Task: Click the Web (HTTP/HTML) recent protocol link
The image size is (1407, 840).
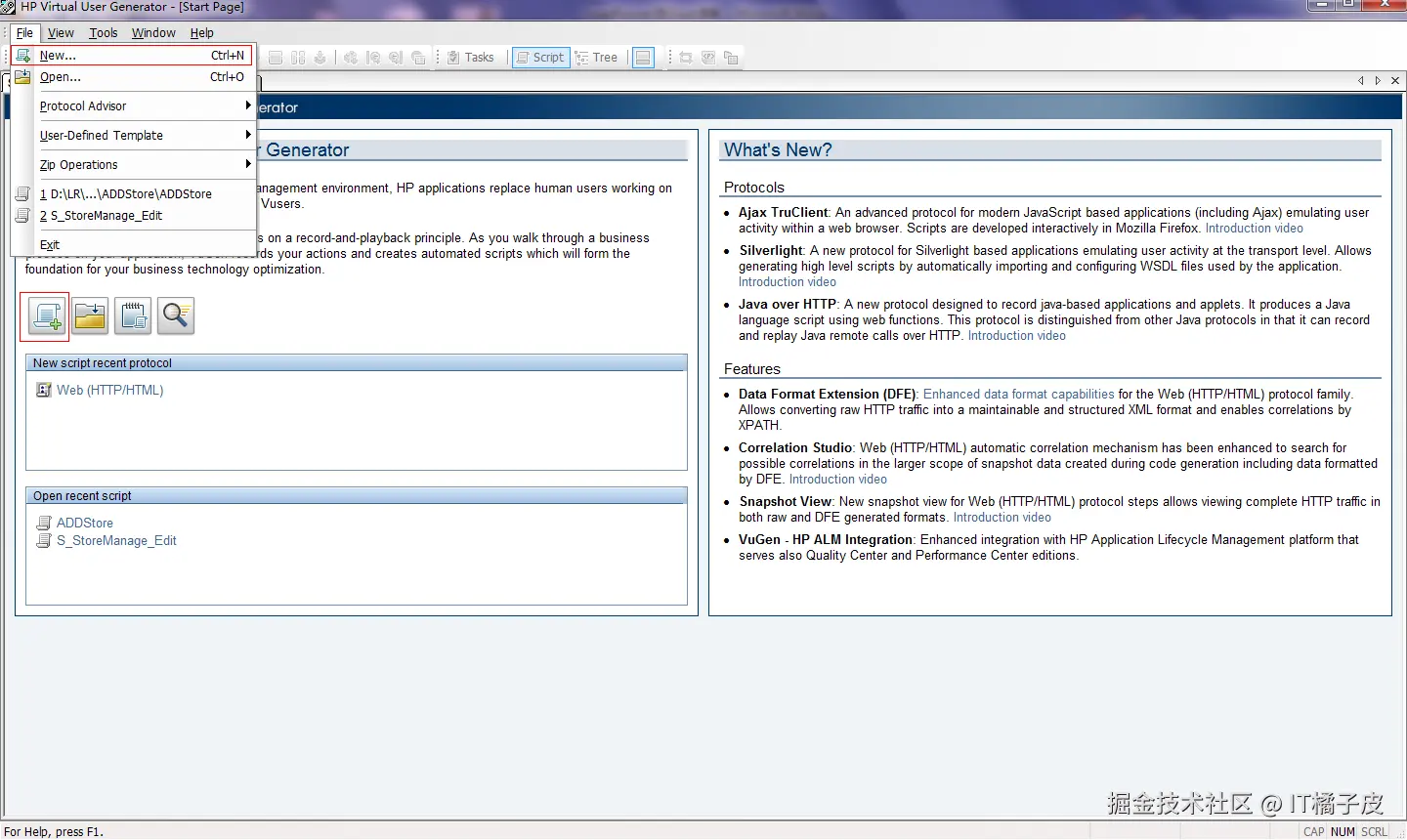Action: [x=109, y=390]
